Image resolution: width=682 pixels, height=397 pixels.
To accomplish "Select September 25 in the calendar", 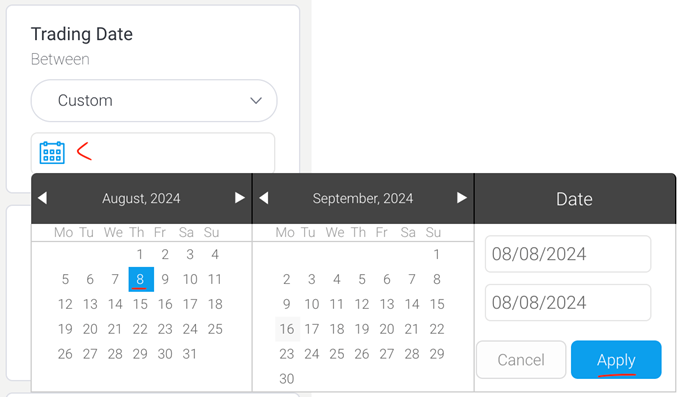I will point(337,354).
